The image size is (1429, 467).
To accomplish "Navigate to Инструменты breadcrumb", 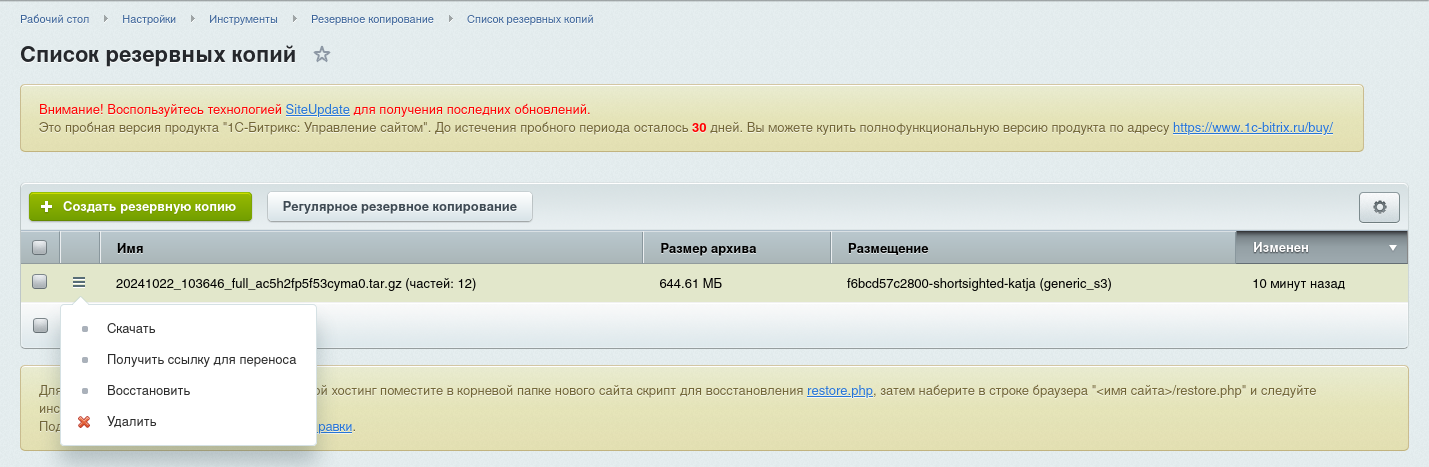I will 244,19.
